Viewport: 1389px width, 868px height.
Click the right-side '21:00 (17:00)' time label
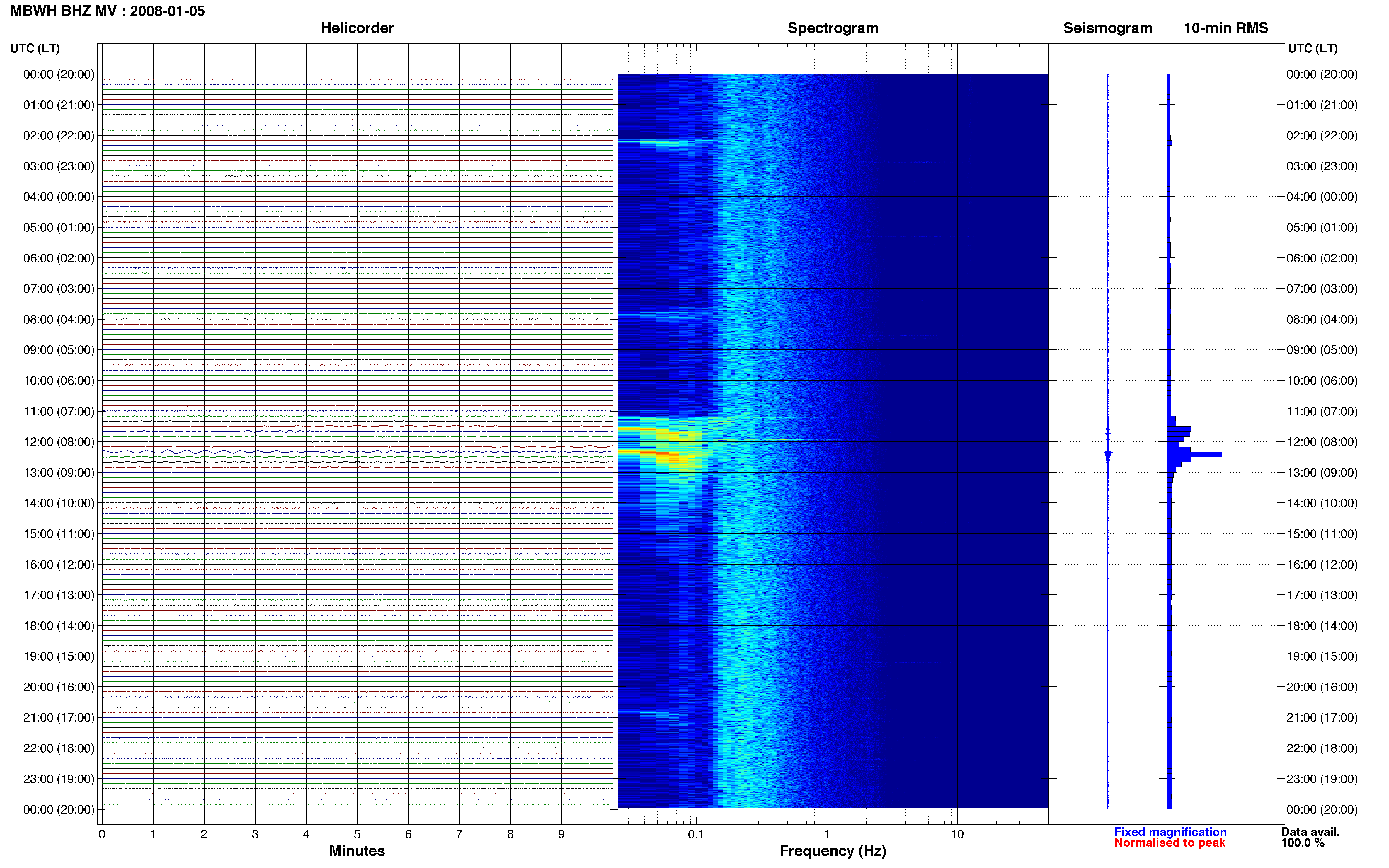(x=1322, y=718)
